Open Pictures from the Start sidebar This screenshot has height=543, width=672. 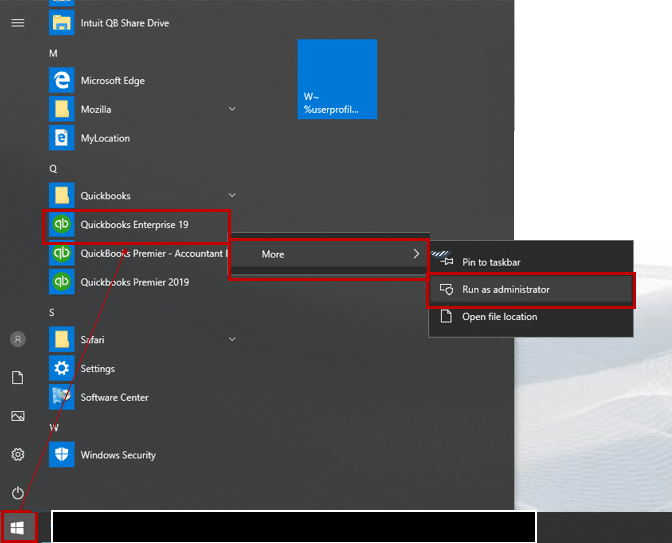pyautogui.click(x=18, y=416)
